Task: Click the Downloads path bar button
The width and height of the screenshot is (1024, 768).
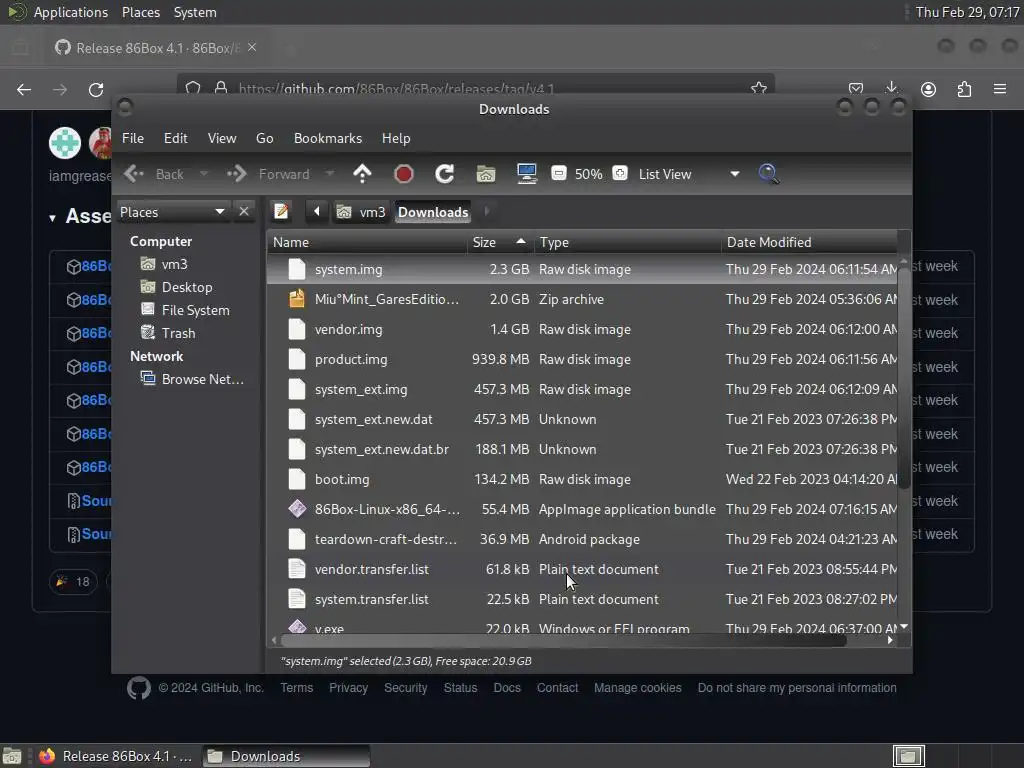Action: [x=433, y=212]
